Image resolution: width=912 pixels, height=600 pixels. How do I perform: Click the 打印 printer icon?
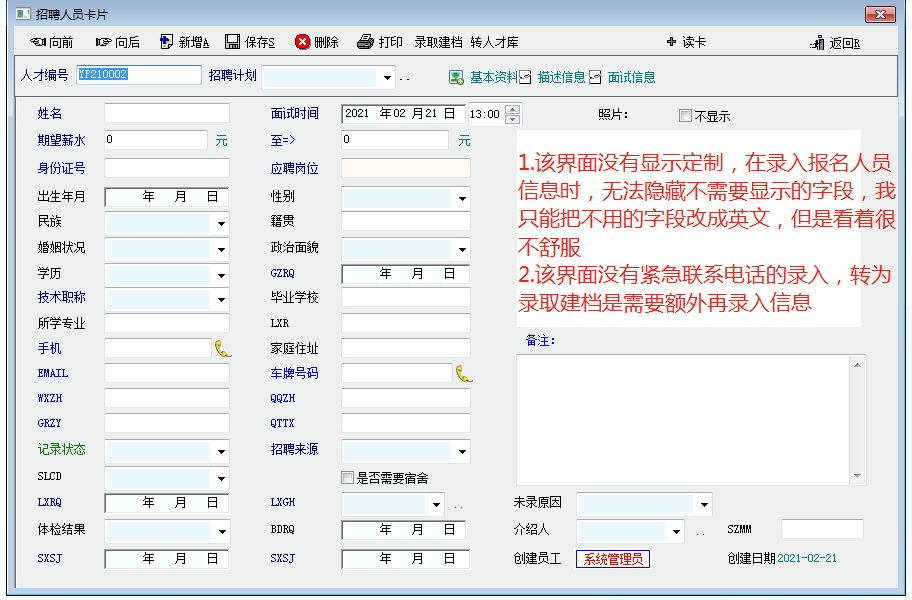tap(366, 42)
